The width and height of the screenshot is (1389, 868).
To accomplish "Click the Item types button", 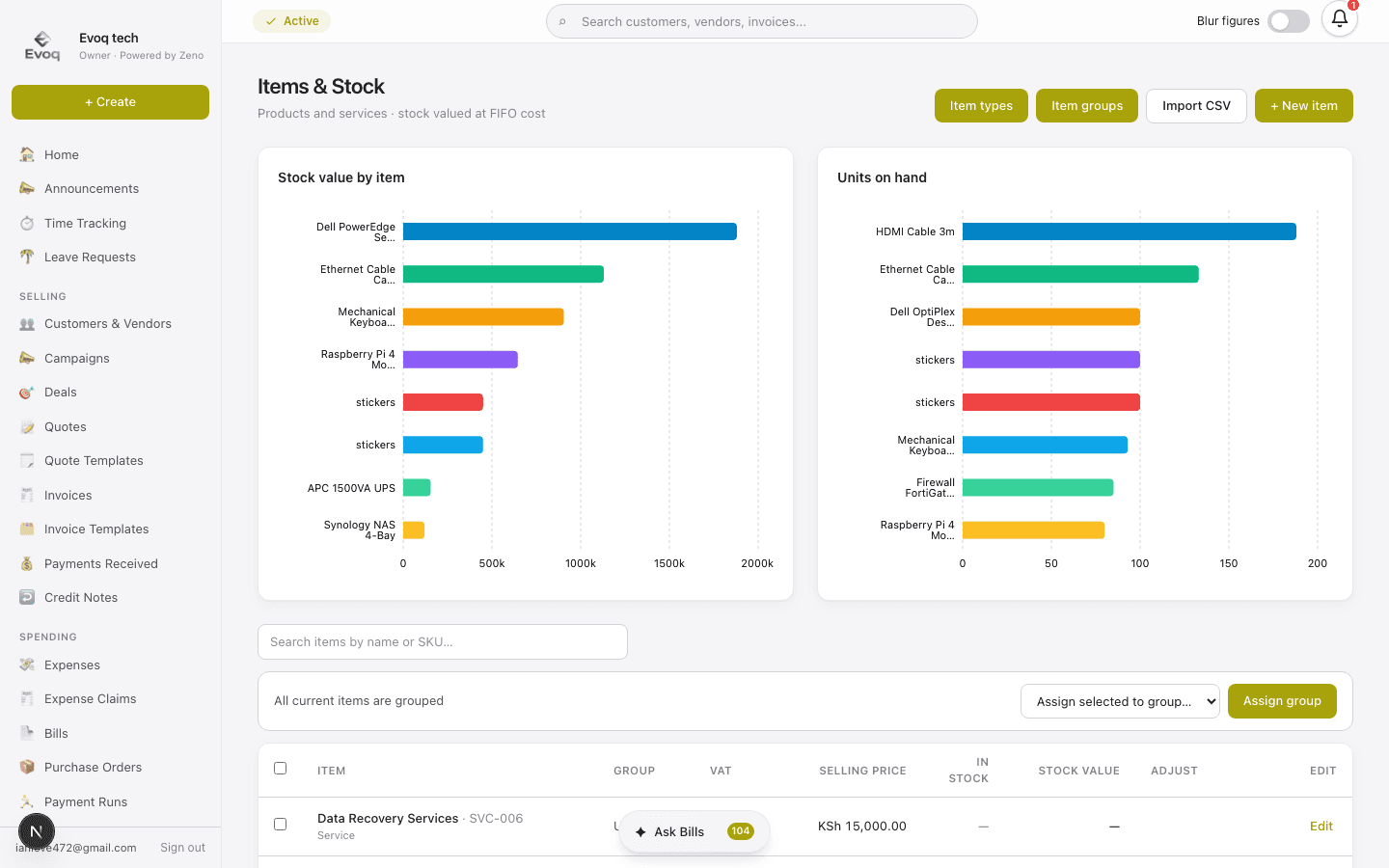I will [981, 106].
